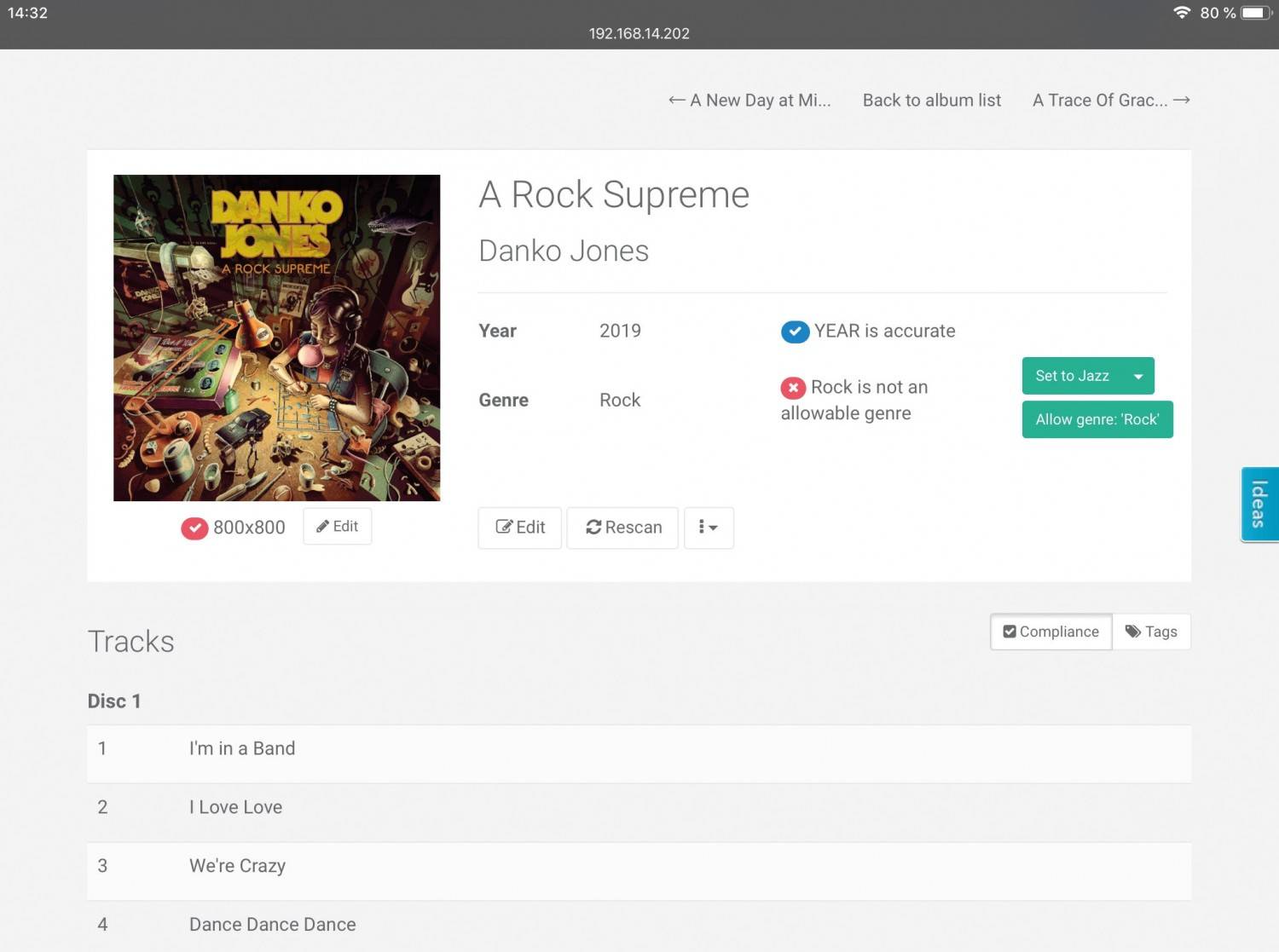Image resolution: width=1279 pixels, height=952 pixels.
Task: Click the blue check icon for YEAR is accurate
Action: pos(795,332)
